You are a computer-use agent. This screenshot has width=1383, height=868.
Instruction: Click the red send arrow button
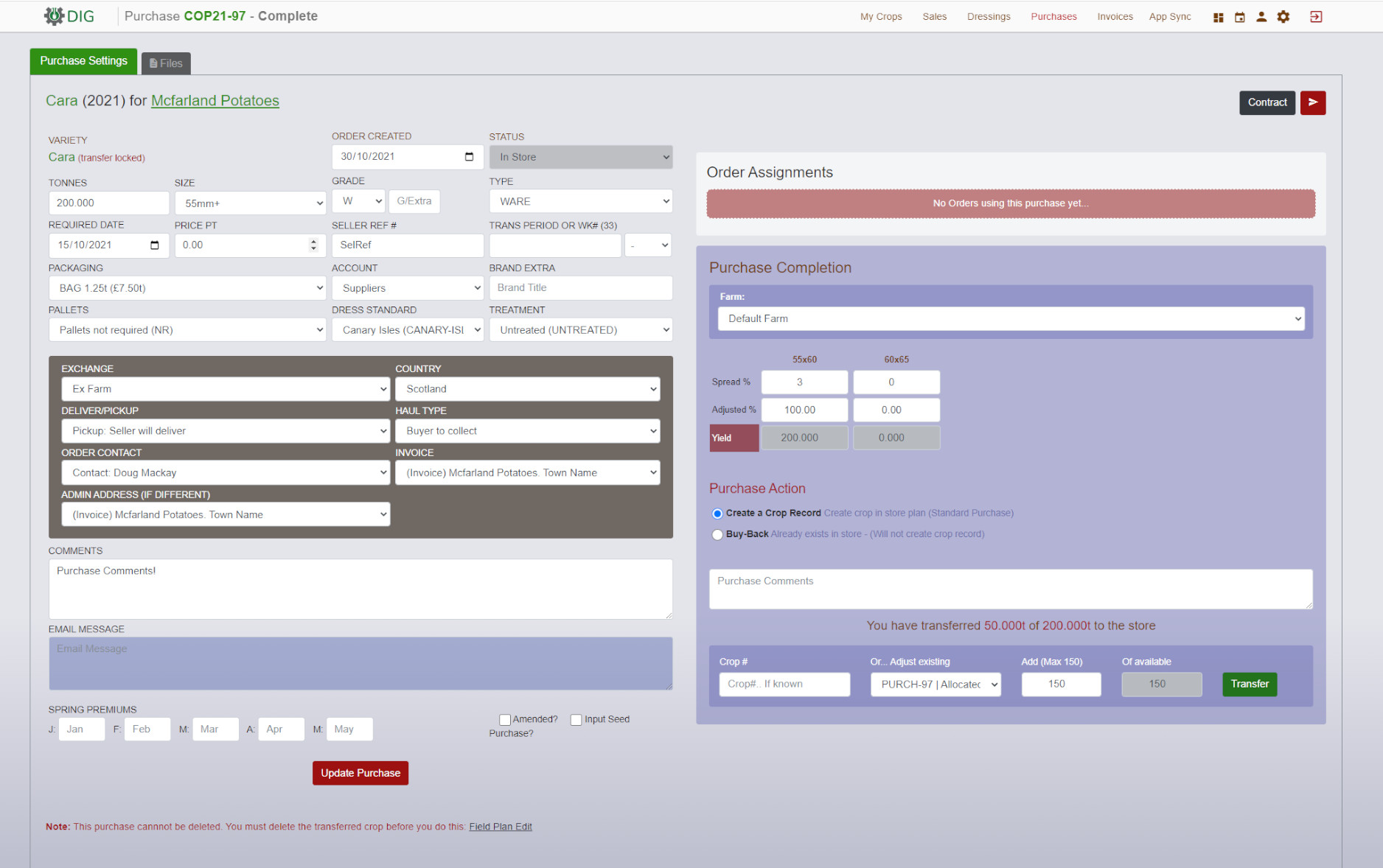click(1312, 102)
